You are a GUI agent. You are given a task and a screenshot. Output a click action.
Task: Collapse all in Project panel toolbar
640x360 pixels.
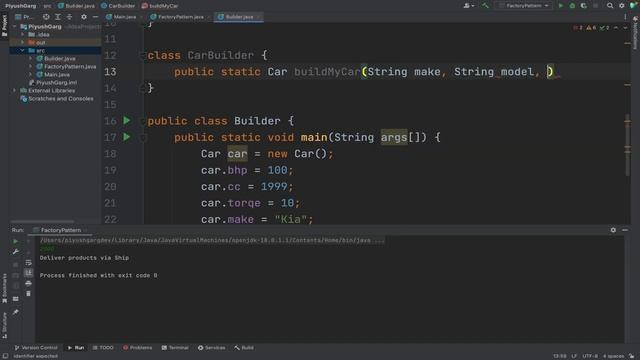pyautogui.click(x=69, y=17)
